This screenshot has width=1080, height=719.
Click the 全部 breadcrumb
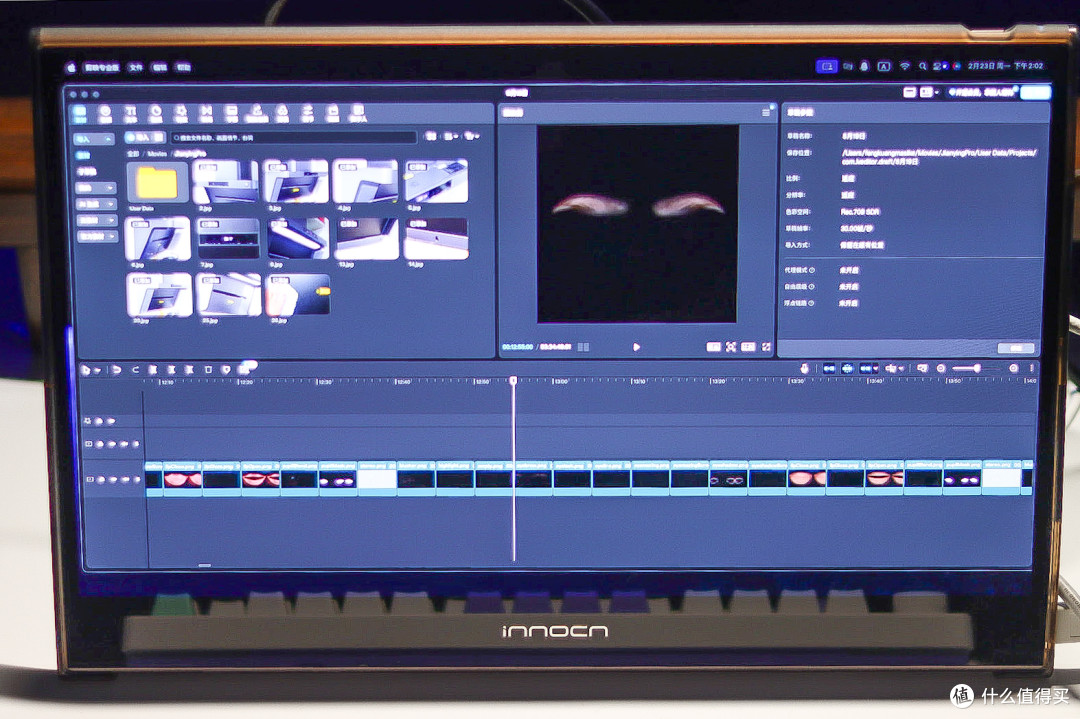point(133,154)
